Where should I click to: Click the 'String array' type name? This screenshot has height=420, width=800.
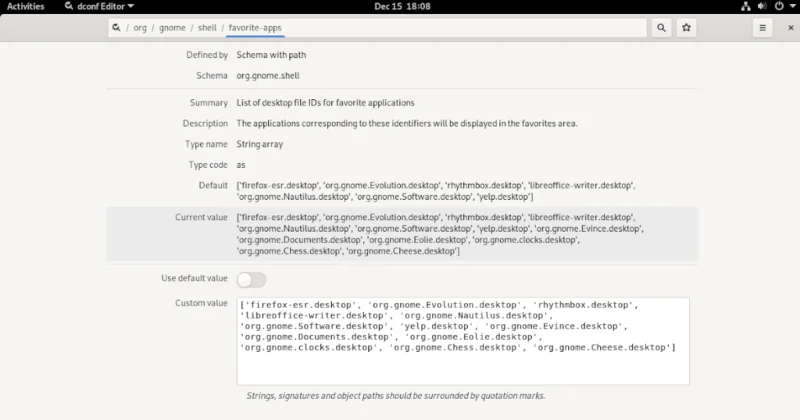point(259,144)
